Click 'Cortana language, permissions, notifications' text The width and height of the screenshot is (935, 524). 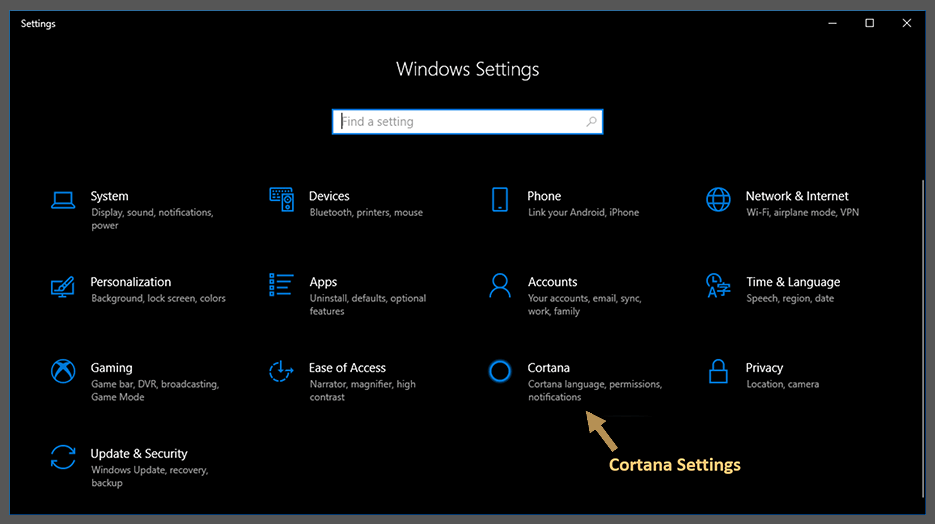tap(595, 390)
